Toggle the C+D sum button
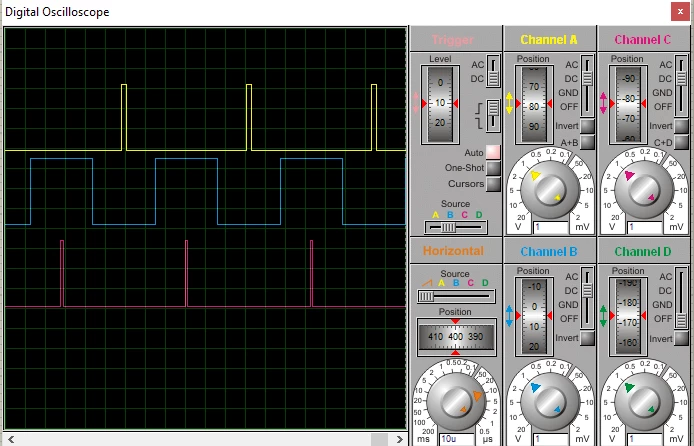Image resolution: width=694 pixels, height=446 pixels. coord(682,142)
